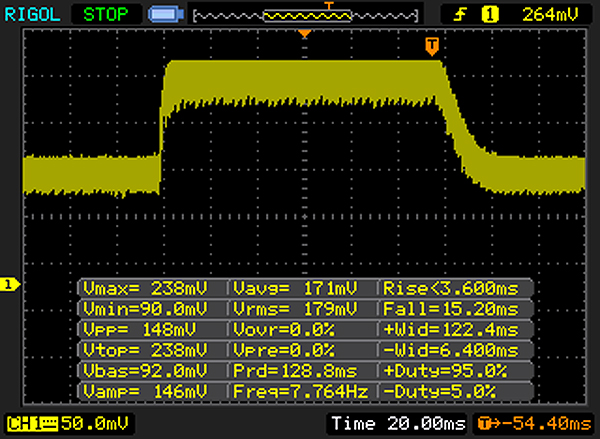Click the RIGOL logo text
This screenshot has width=600, height=439.
(x=32, y=15)
